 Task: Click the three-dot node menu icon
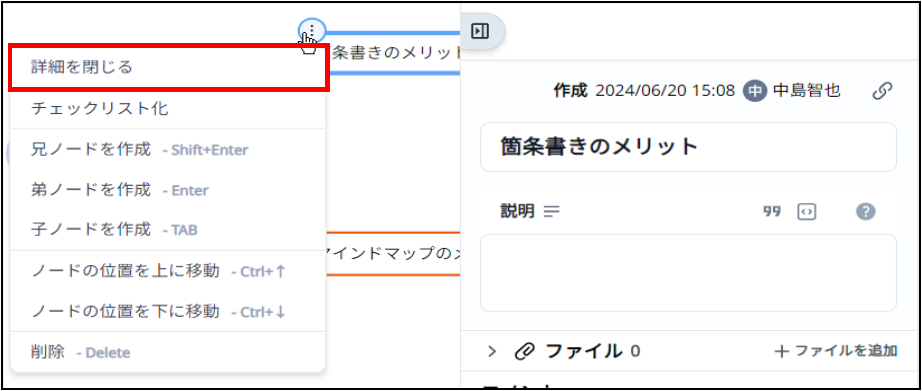(x=312, y=29)
